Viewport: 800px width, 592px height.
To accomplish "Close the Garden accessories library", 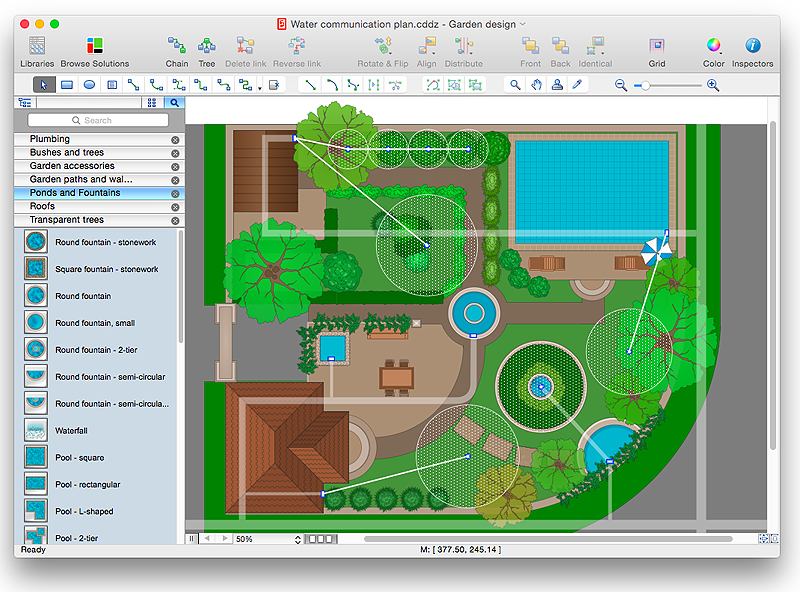I will click(175, 167).
